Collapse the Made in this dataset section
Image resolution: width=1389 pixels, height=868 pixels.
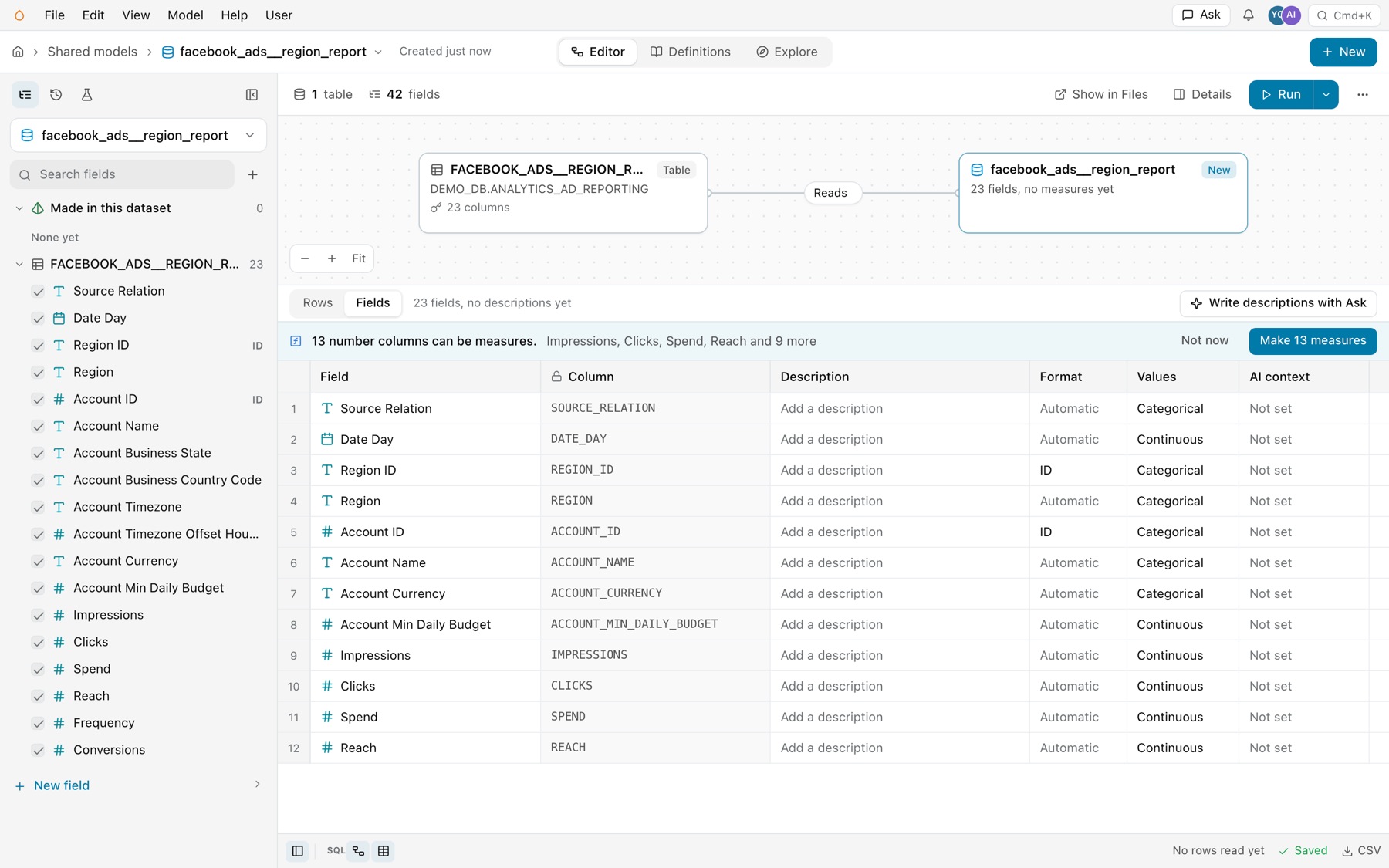[x=19, y=208]
